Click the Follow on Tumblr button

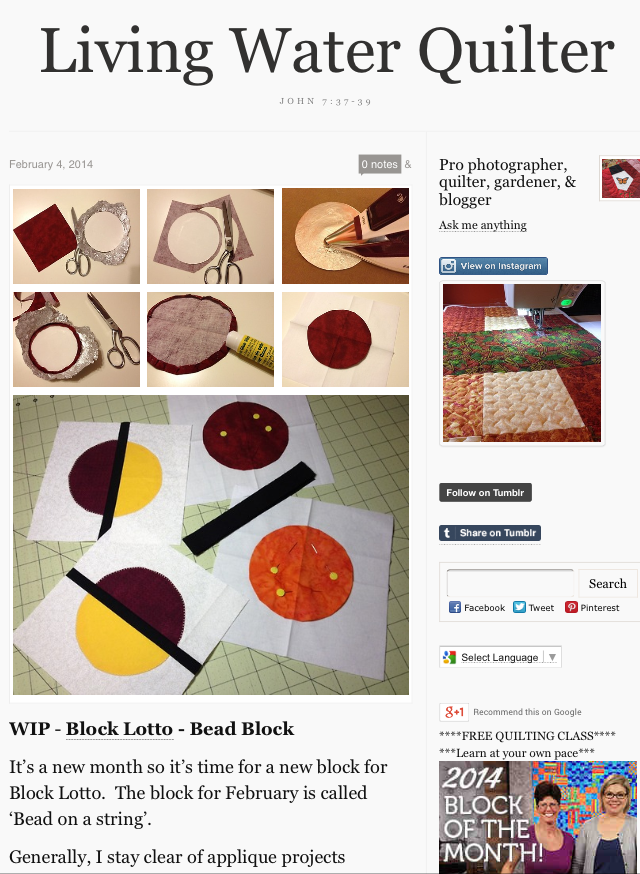tap(485, 493)
